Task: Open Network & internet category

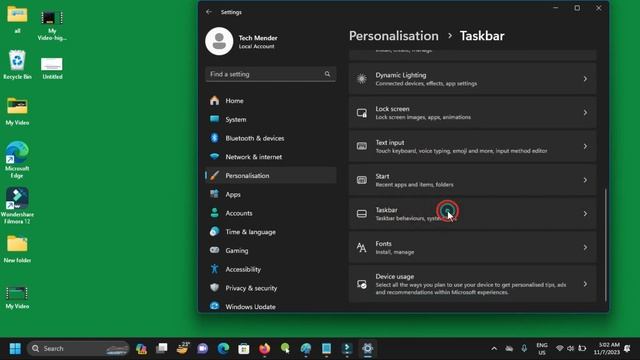Action: coord(271,157)
